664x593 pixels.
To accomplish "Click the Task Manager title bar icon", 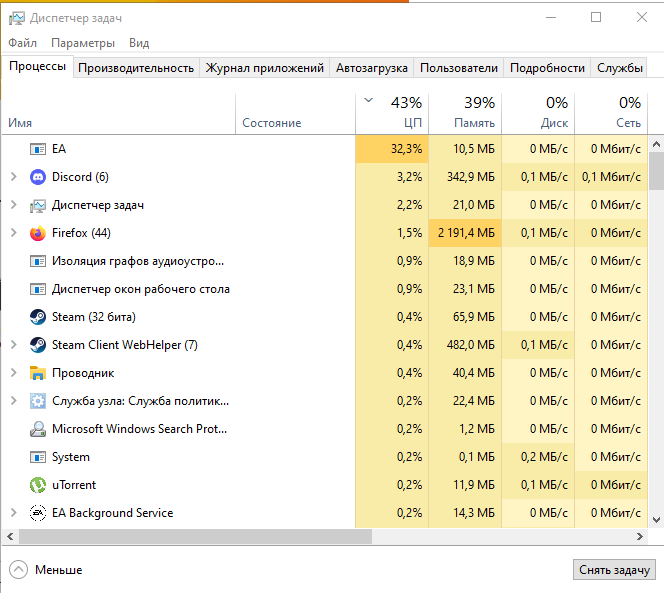I will pyautogui.click(x=17, y=18).
